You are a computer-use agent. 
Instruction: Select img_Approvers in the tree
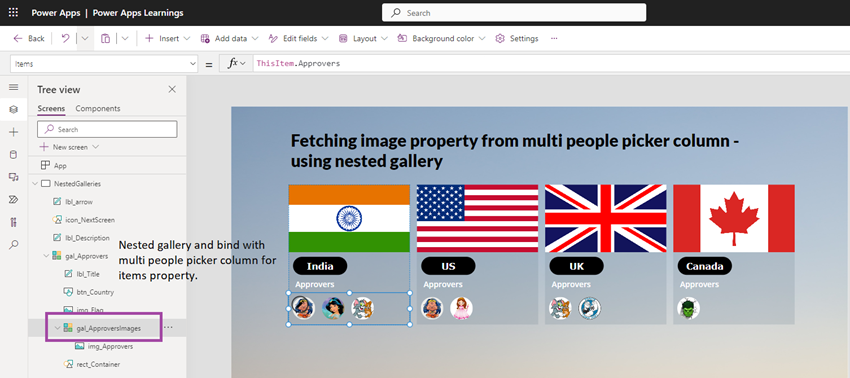click(110, 346)
